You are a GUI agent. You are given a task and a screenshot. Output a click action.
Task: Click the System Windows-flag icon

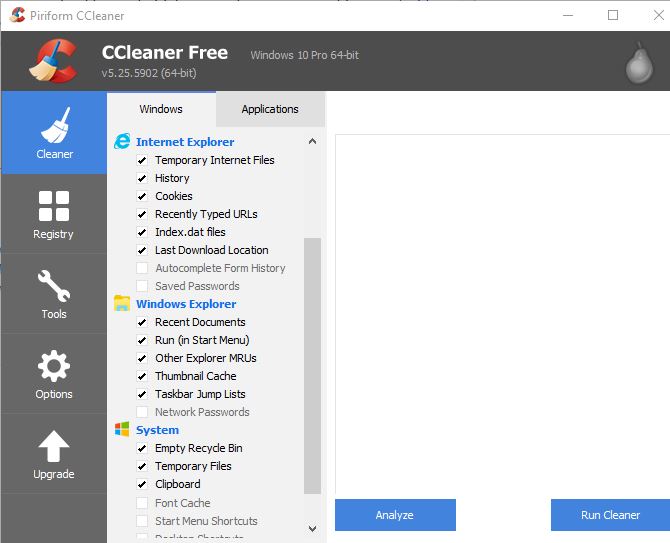(x=122, y=429)
